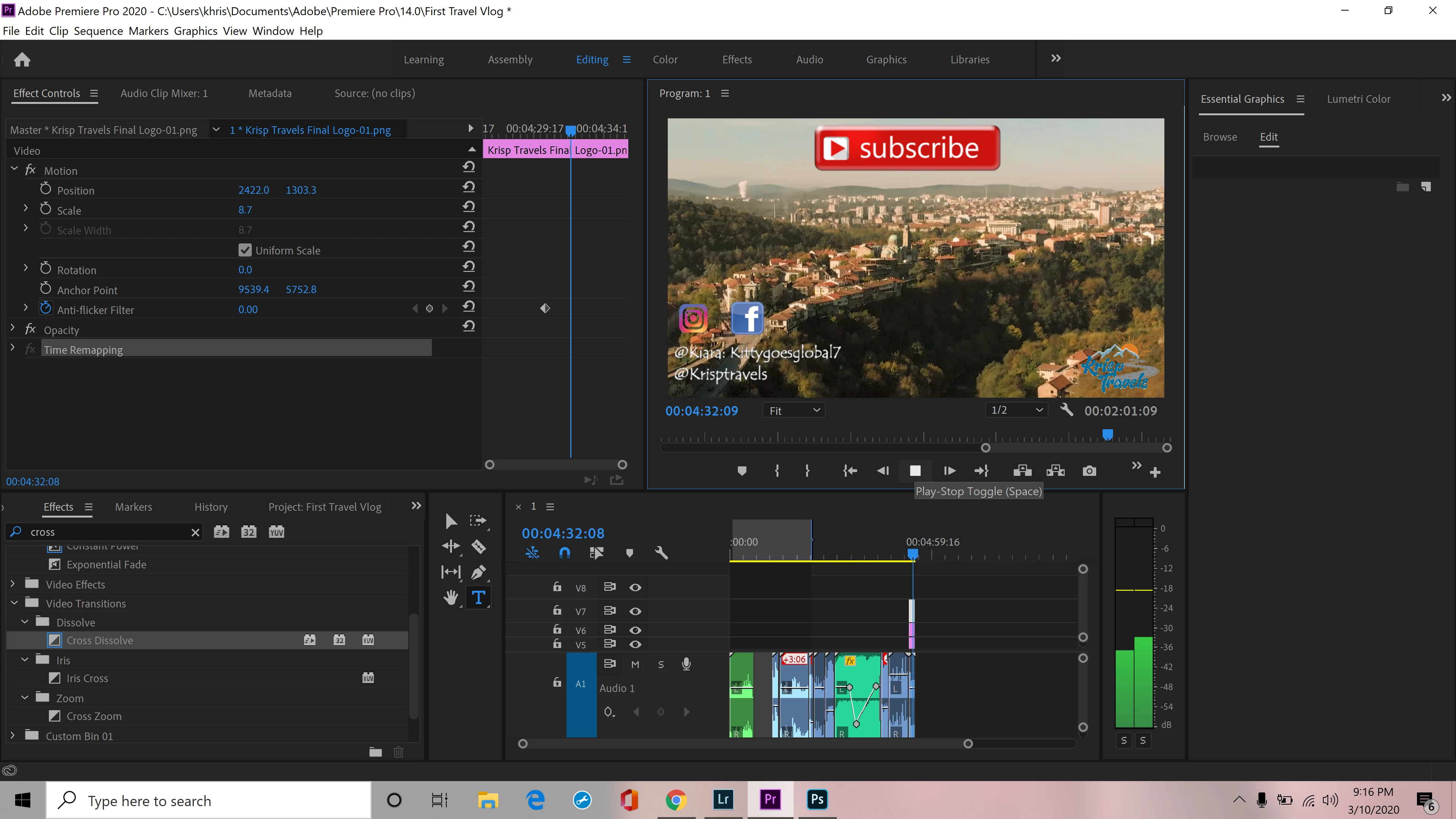Collapse the Video Transitions folder
This screenshot has width=1456, height=819.
point(15,602)
